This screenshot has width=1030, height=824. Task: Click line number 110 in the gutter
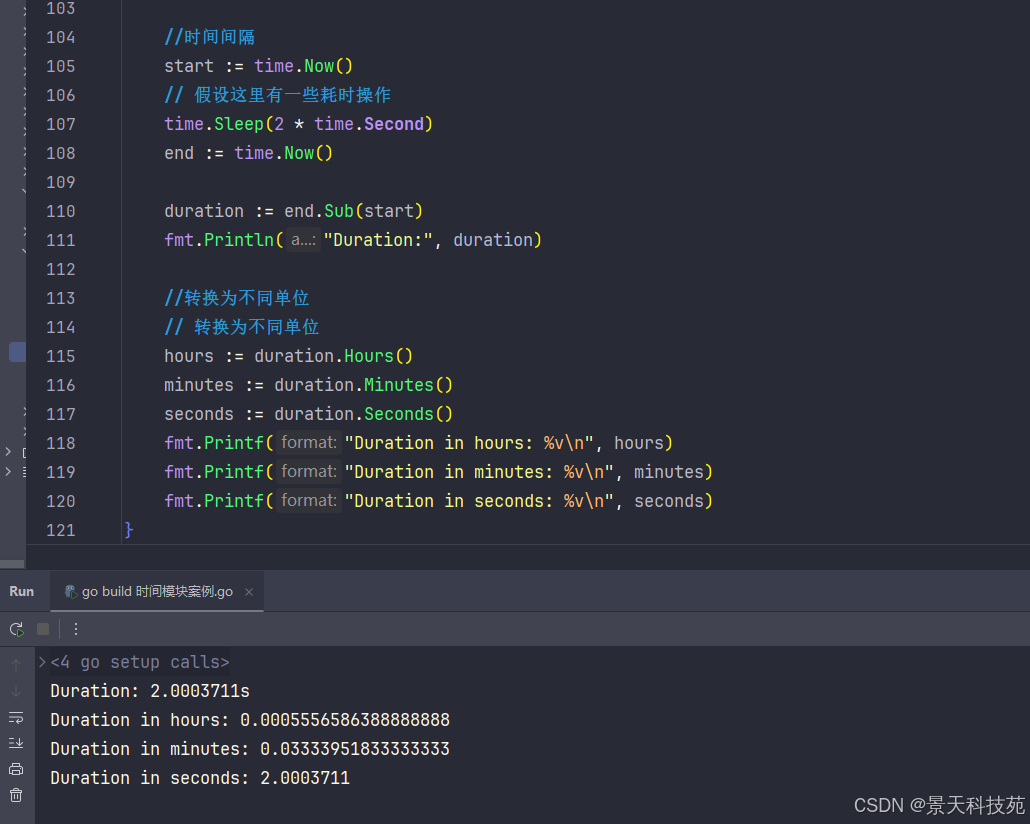[x=60, y=211]
